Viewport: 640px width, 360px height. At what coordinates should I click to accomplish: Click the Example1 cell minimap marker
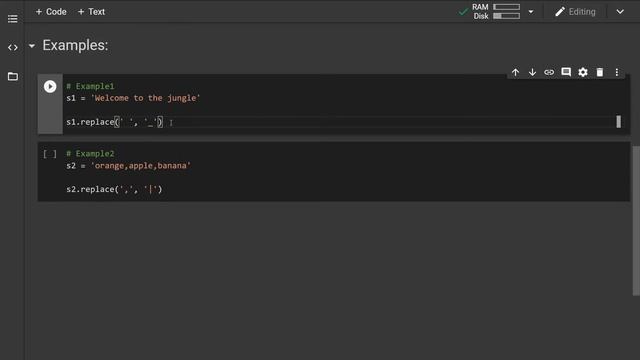tap(618, 122)
